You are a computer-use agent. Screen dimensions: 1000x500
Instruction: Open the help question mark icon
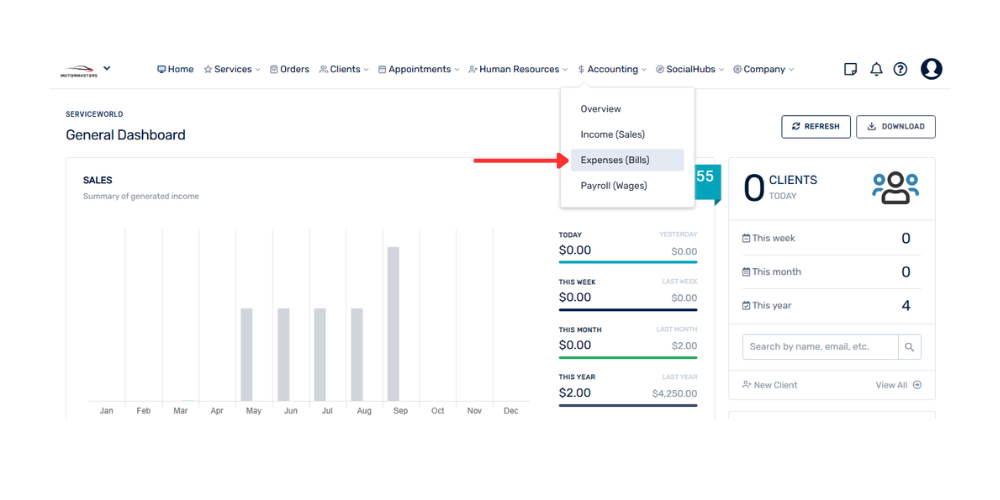(900, 69)
